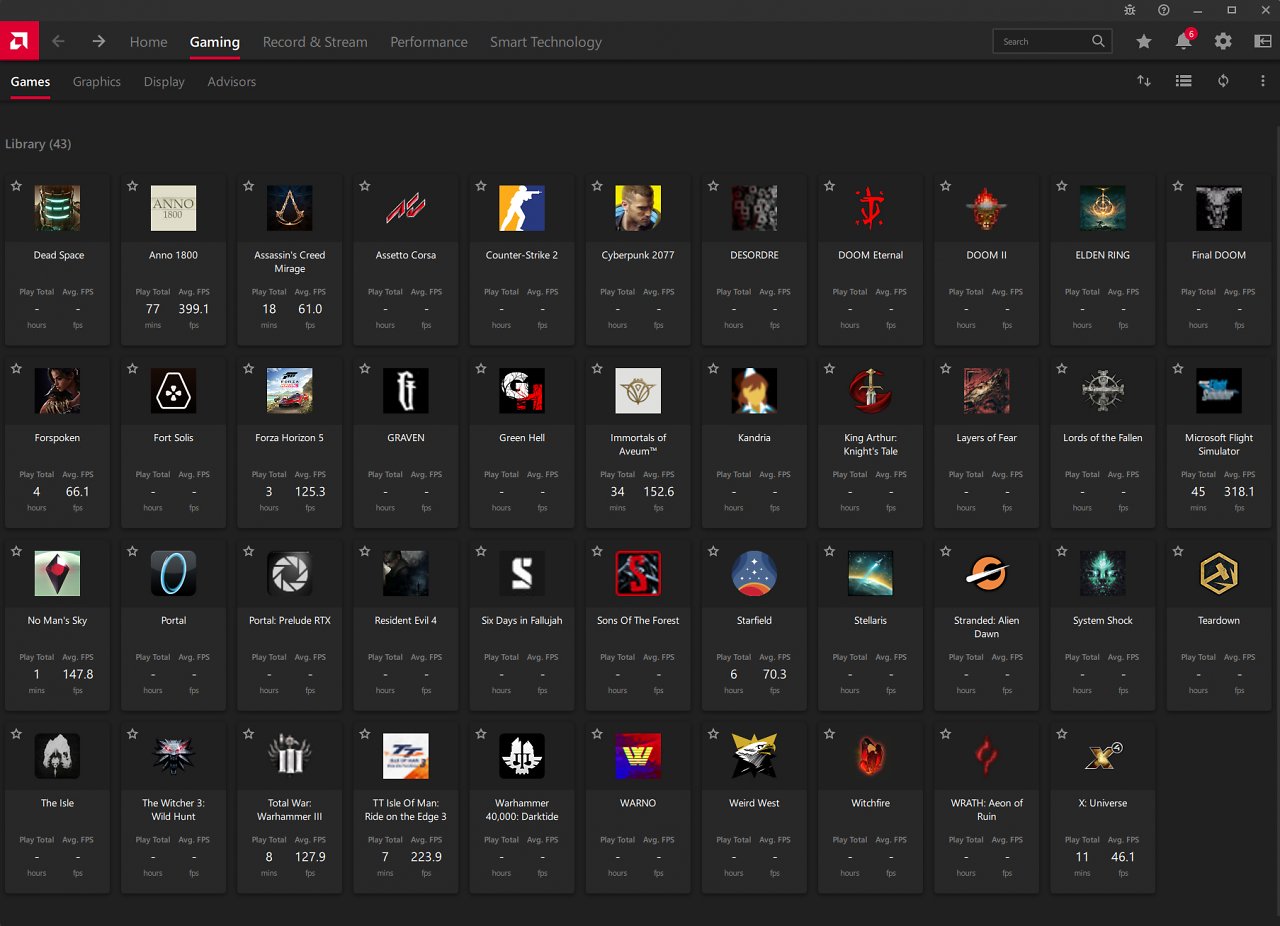Favorite Green Hell with its star
The image size is (1280, 926).
(481, 369)
